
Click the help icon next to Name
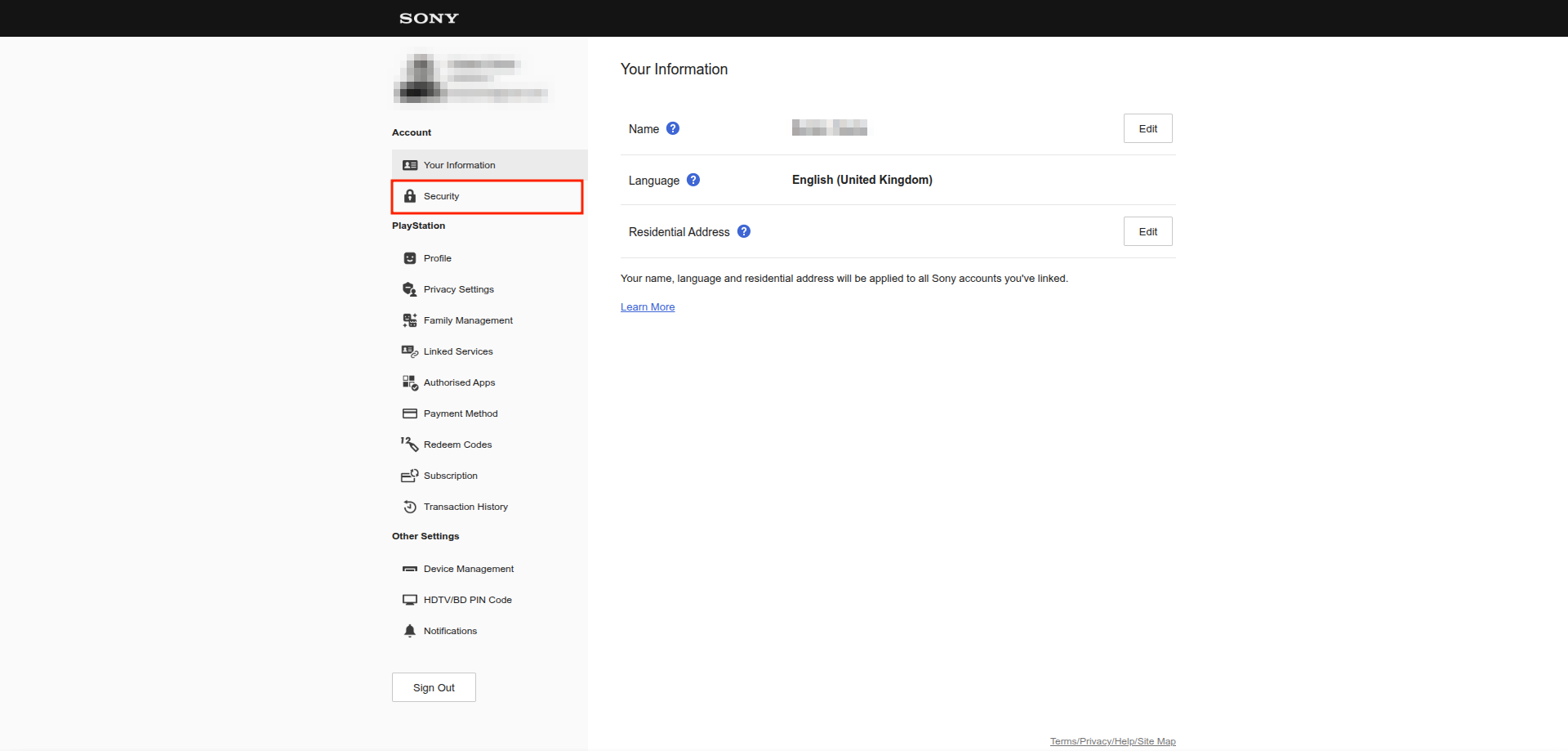coord(673,128)
